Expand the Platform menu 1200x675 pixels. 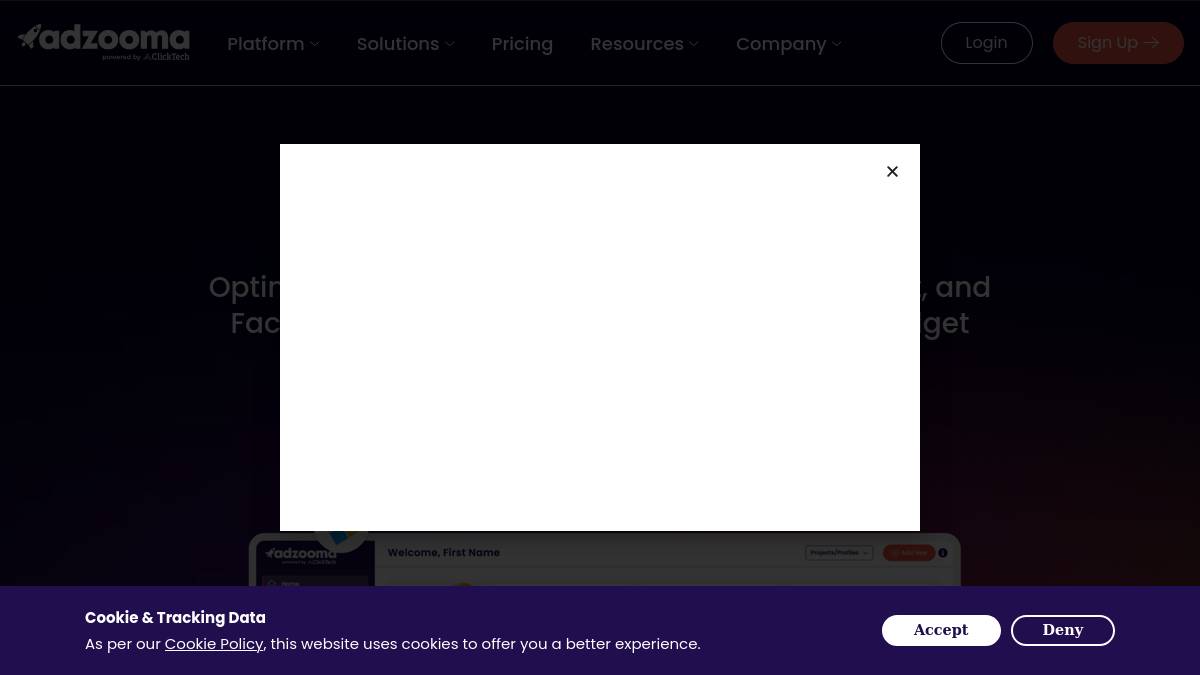click(273, 44)
